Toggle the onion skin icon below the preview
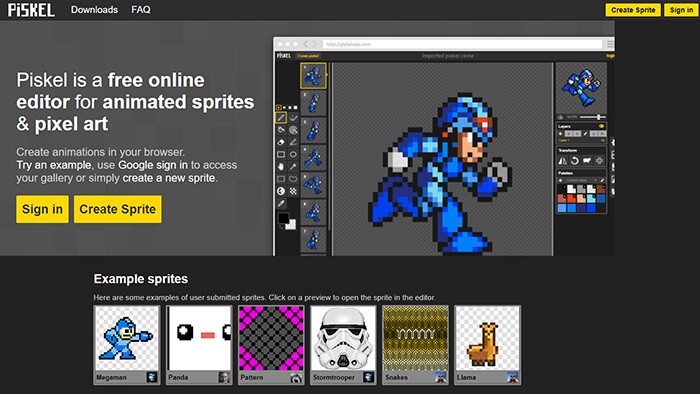This screenshot has height=394, width=700. click(560, 117)
